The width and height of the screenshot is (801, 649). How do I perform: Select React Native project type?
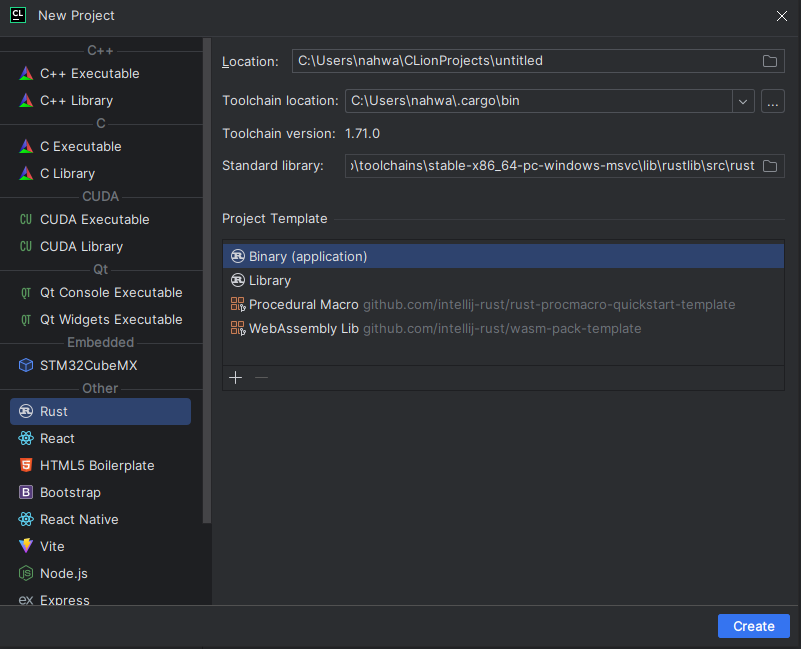point(100,520)
